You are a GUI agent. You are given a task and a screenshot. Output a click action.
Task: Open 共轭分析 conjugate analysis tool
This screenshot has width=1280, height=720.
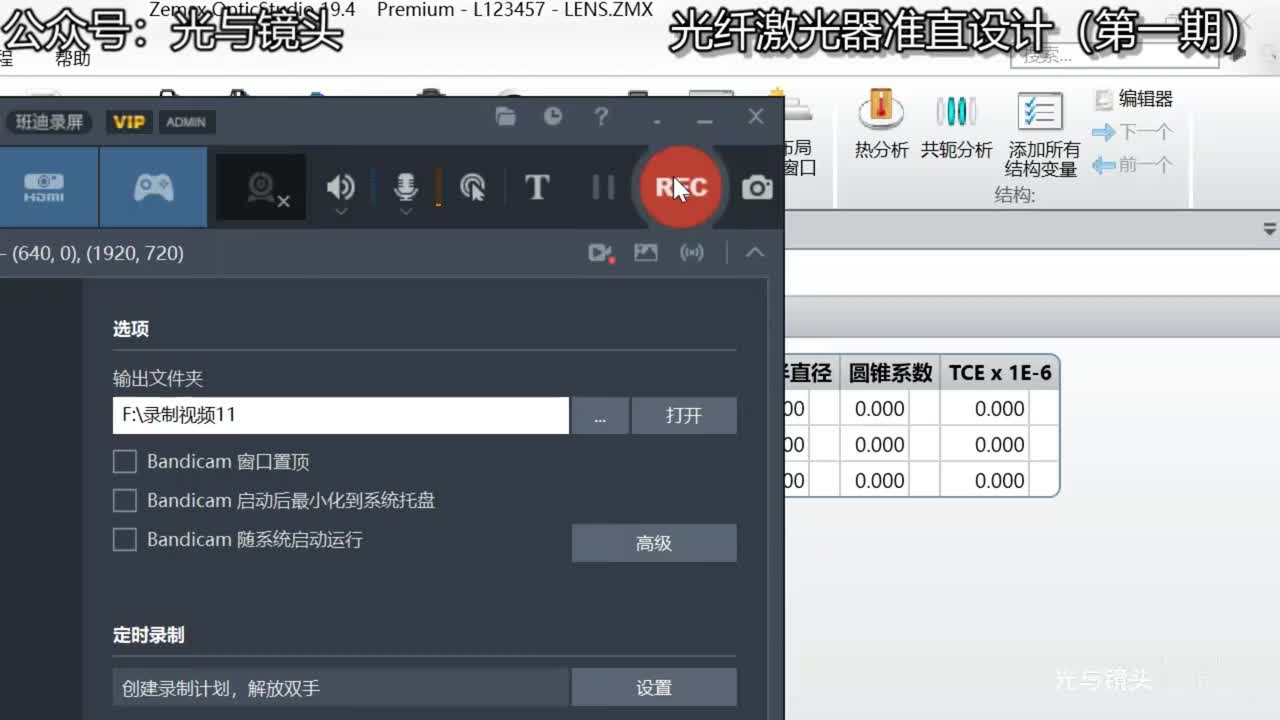(956, 124)
